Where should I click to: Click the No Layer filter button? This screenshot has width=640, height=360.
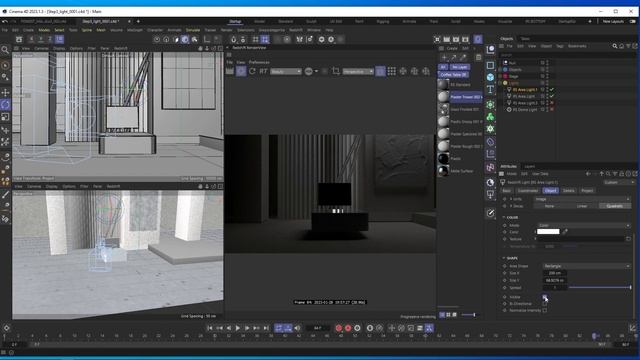click(x=460, y=67)
